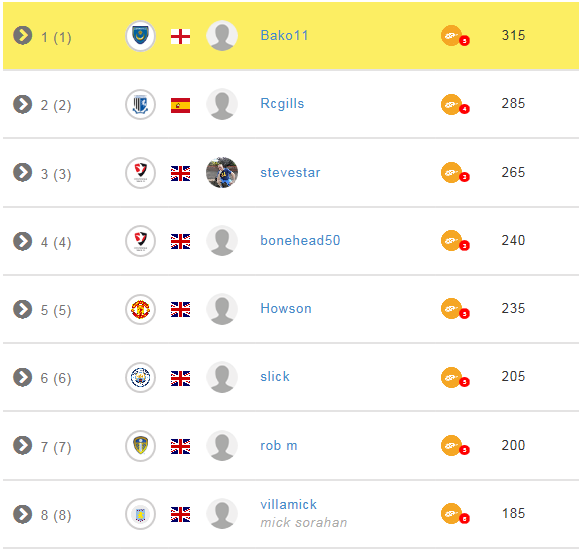The width and height of the screenshot is (579, 553).
Task: Click the England flag next to Bako11
Action: [x=180, y=37]
